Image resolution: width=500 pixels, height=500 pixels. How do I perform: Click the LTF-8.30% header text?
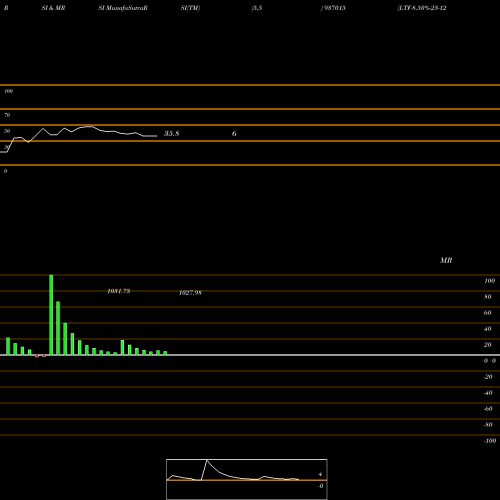pyautogui.click(x=422, y=8)
